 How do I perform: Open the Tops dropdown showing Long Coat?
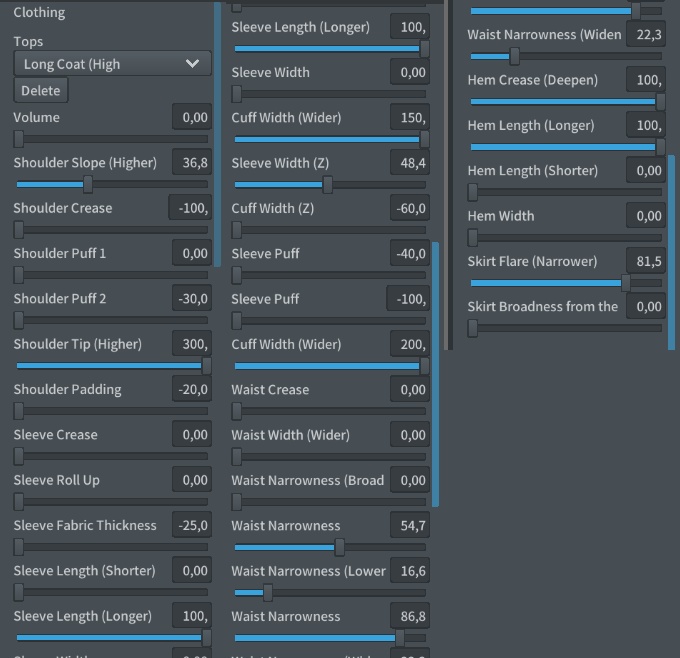112,64
